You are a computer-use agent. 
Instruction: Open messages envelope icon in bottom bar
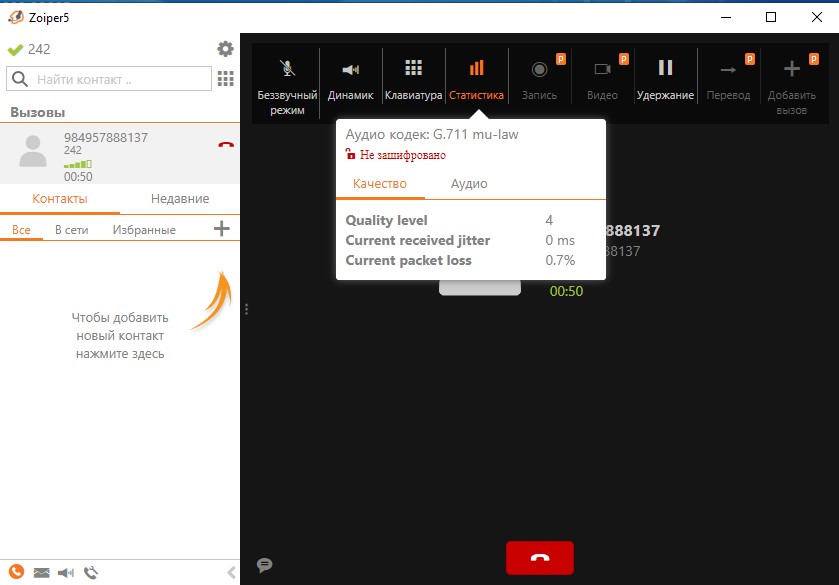pyautogui.click(x=41, y=573)
